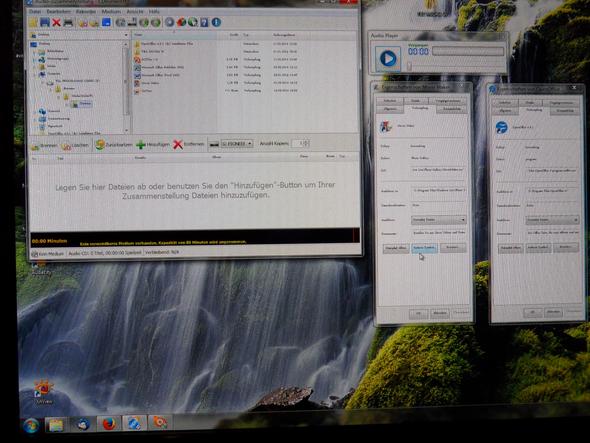Click the question mark help toolbar icon
The width and height of the screenshot is (590, 443).
(x=204, y=23)
